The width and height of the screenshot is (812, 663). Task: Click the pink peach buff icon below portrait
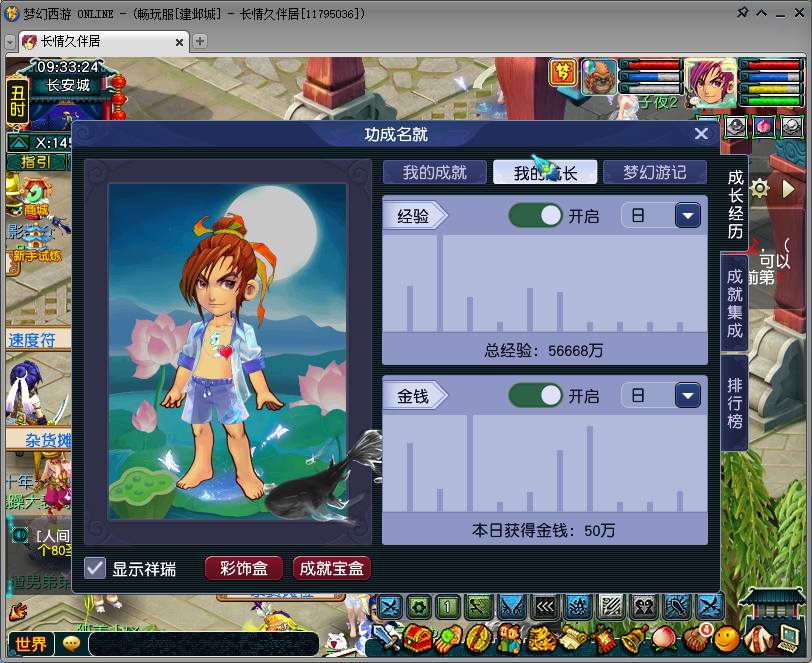click(763, 126)
